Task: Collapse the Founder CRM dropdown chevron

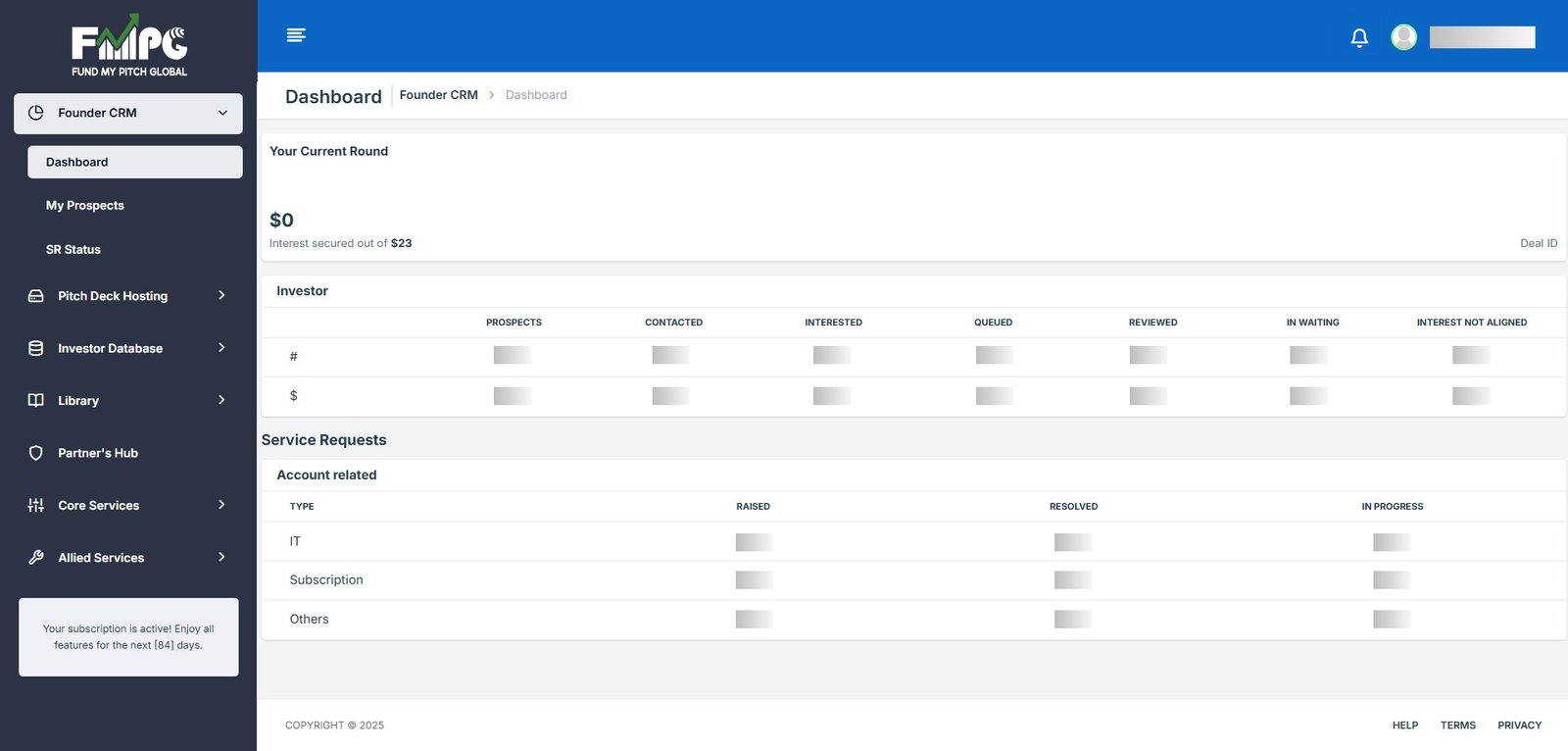Action: pos(222,113)
